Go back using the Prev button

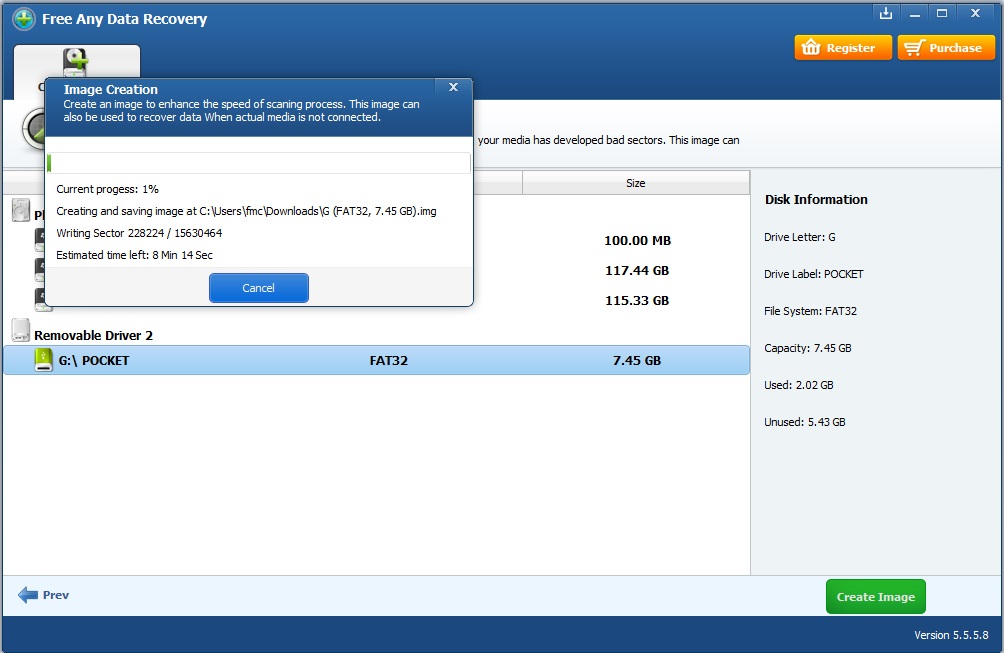pyautogui.click(x=44, y=595)
